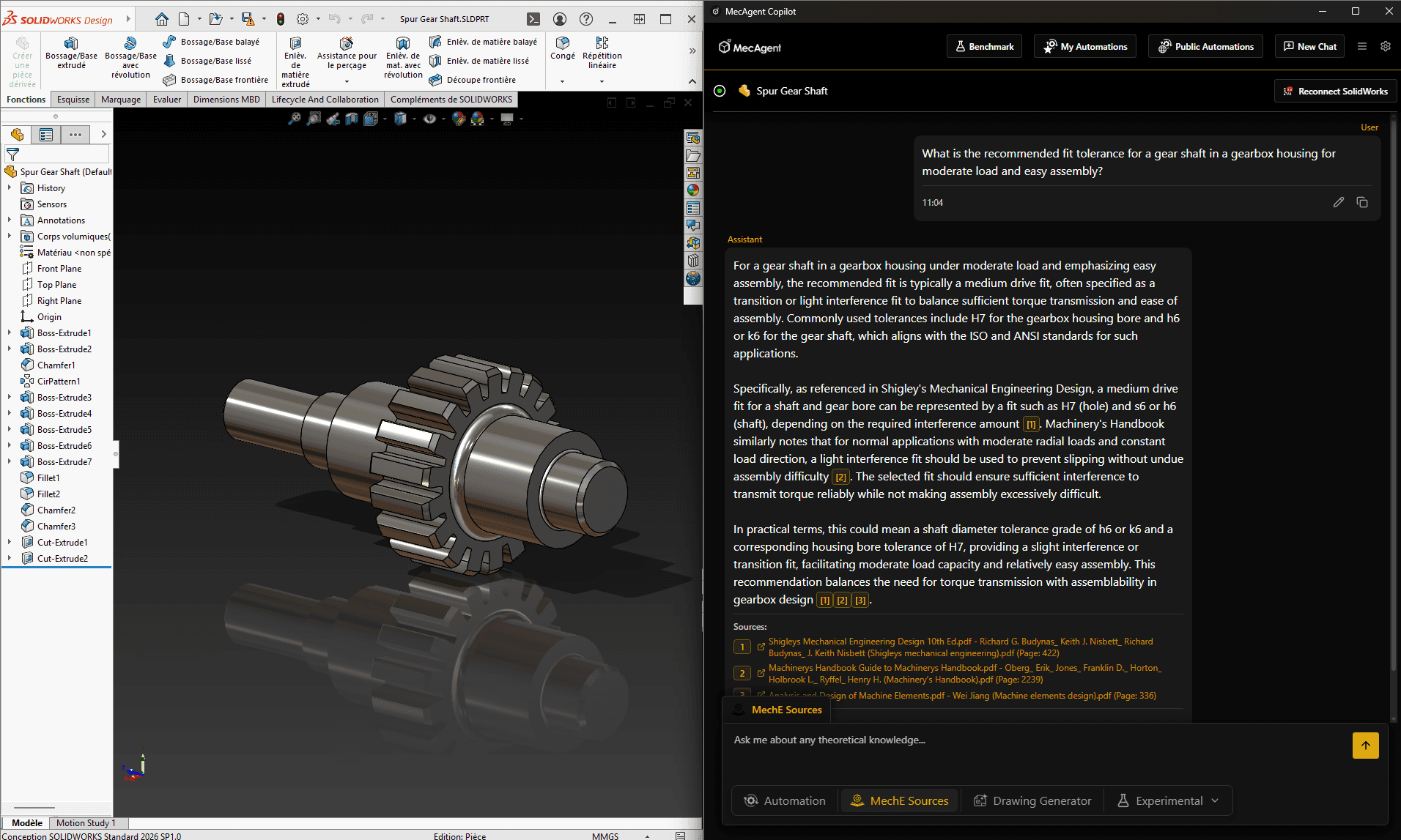Send the message with the arrow button
The width and height of the screenshot is (1401, 840).
point(1365,746)
